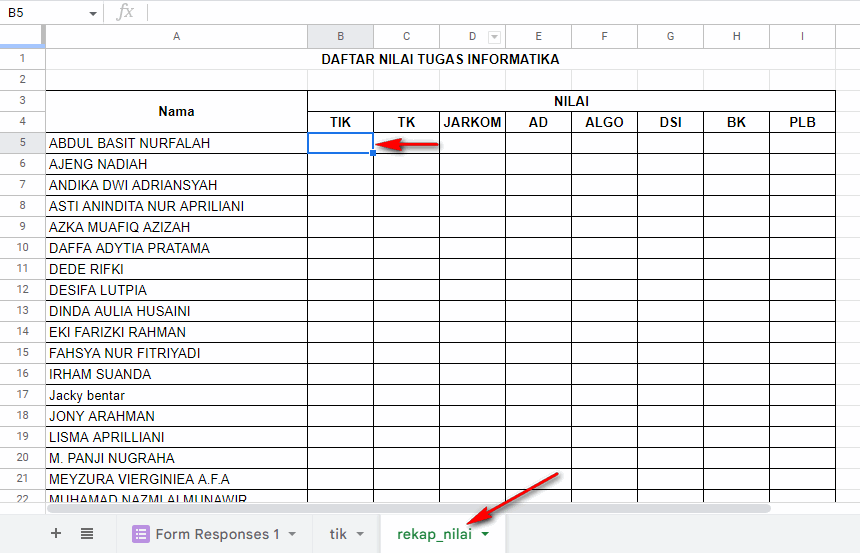Click the filter icon in column D header

492,36
